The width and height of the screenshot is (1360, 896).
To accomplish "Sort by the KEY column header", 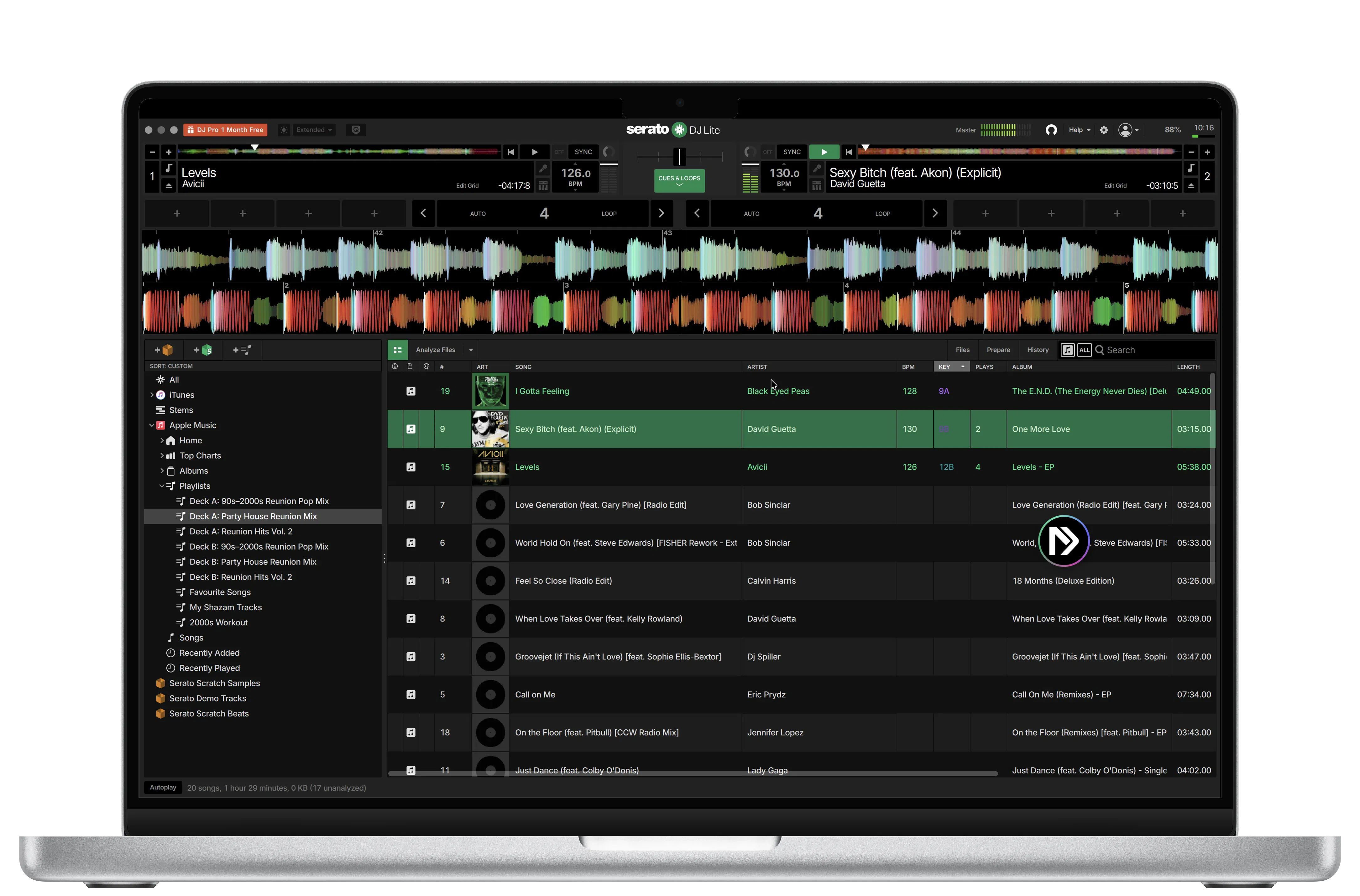I will tap(951, 367).
